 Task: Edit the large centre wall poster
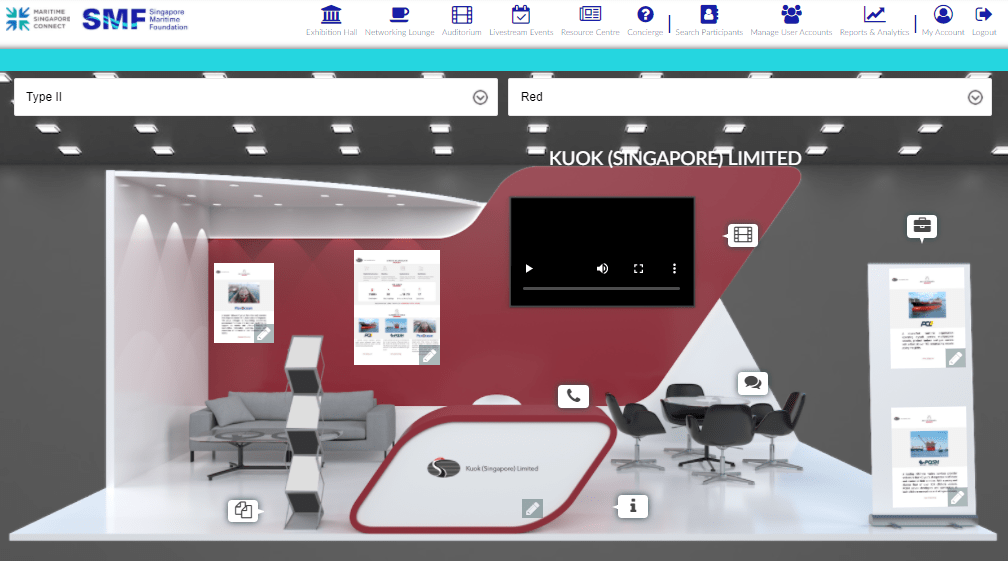[x=429, y=355]
